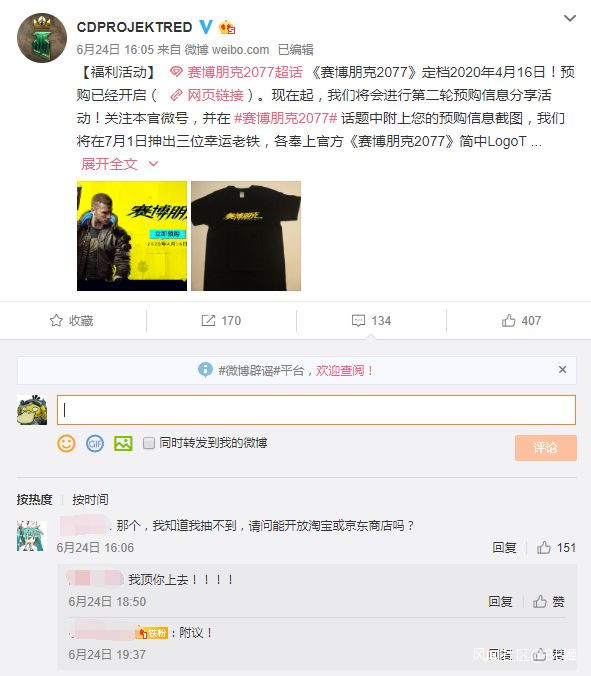Sort comments by 按热度
This screenshot has height=676, width=591.
34,499
